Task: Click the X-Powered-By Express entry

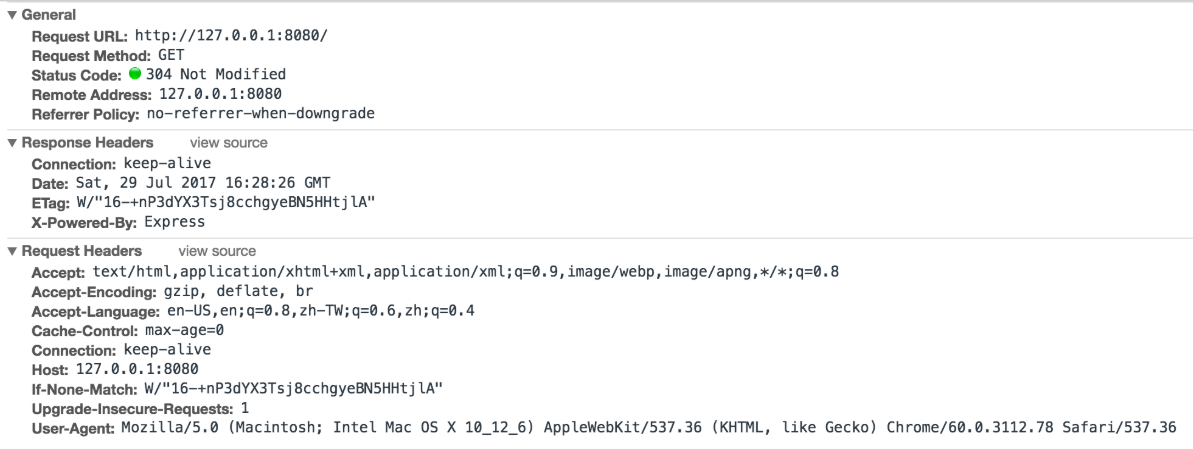Action: point(119,222)
